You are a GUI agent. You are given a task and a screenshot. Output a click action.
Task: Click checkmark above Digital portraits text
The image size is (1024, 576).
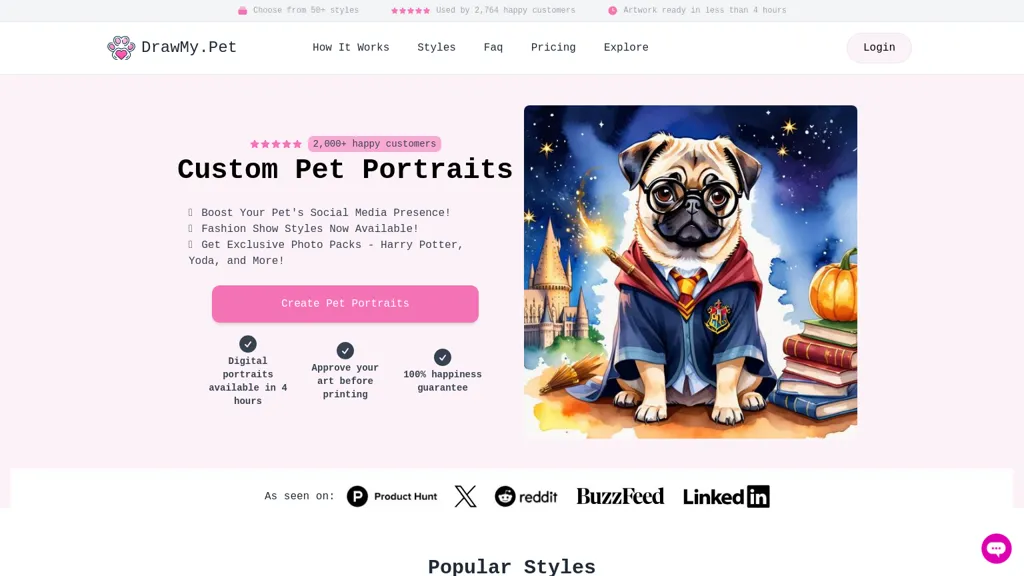(248, 344)
